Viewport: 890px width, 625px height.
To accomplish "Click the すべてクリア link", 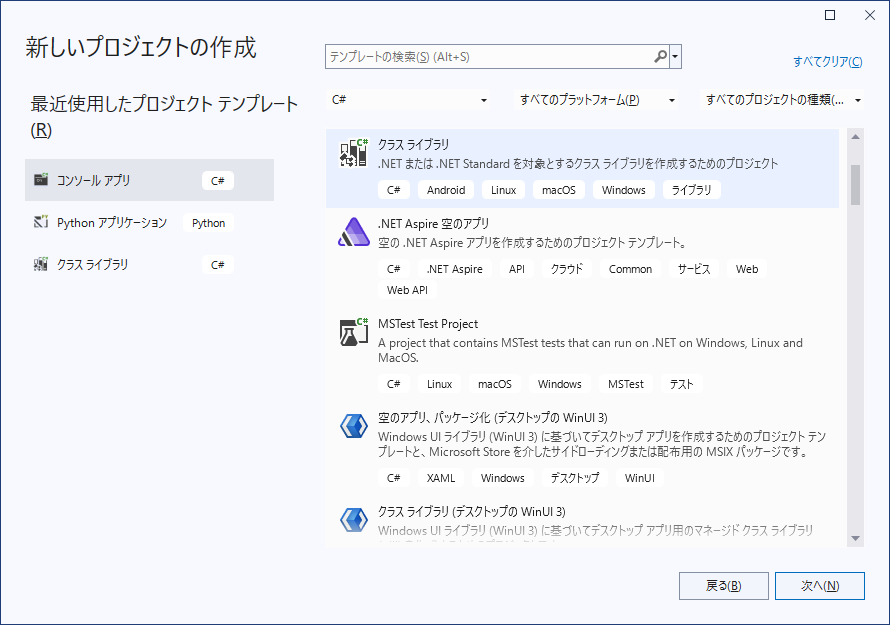I will [827, 62].
